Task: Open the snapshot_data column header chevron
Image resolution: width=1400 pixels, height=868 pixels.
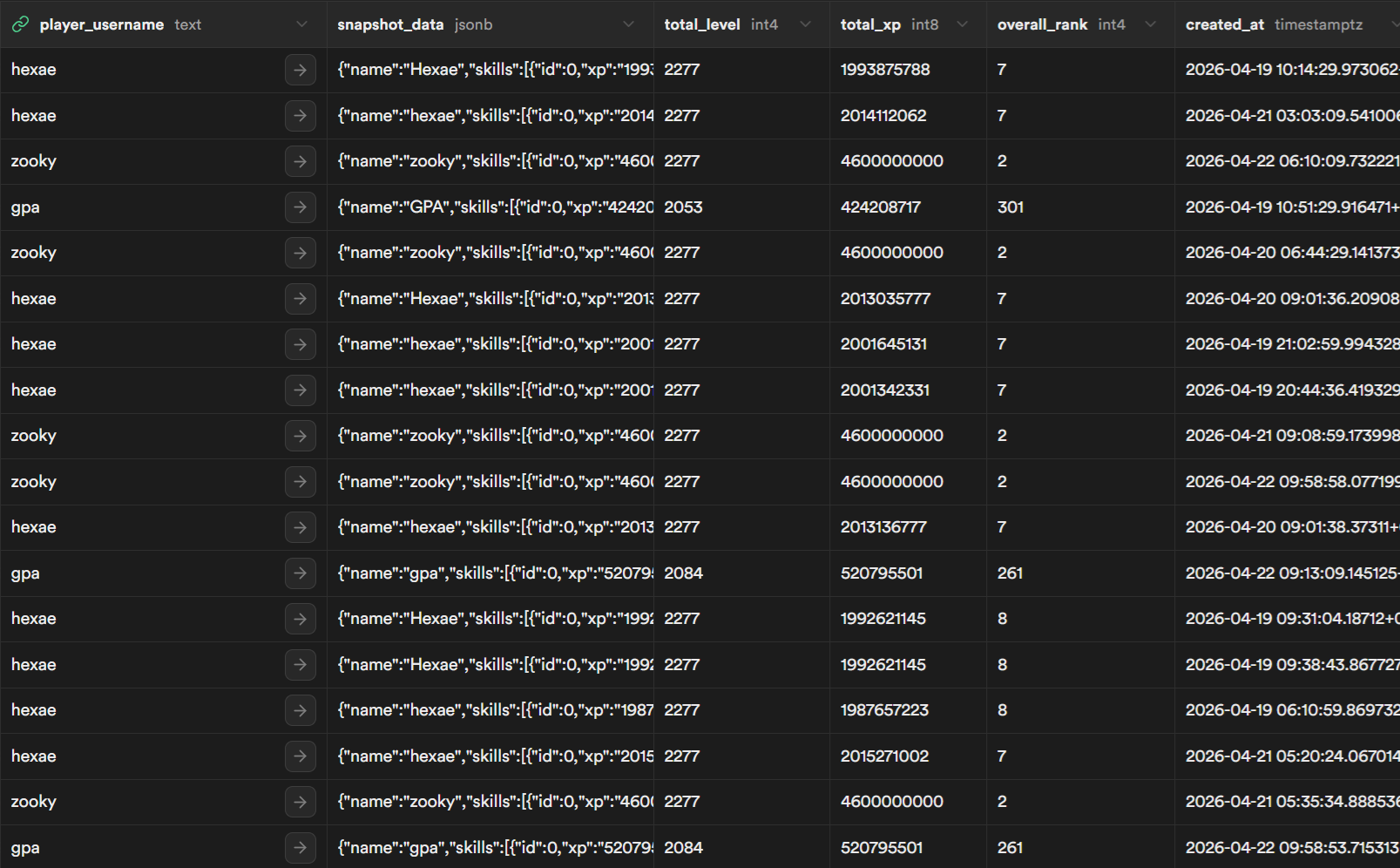Action: 628,24
